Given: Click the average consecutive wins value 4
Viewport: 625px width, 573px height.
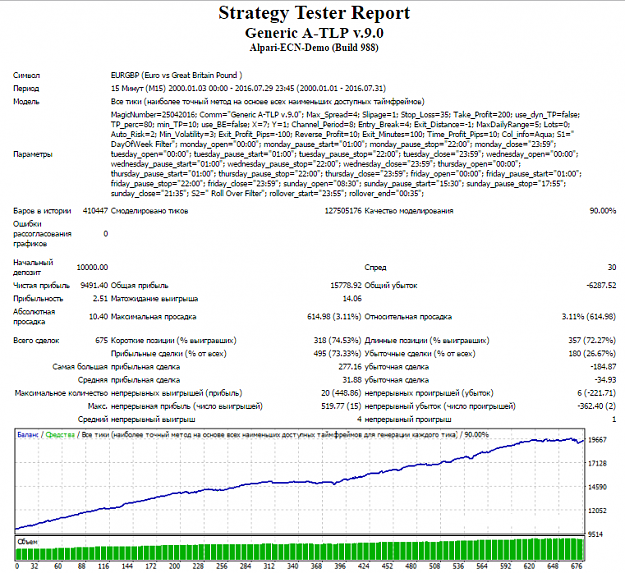Looking at the screenshot, I should (359, 420).
